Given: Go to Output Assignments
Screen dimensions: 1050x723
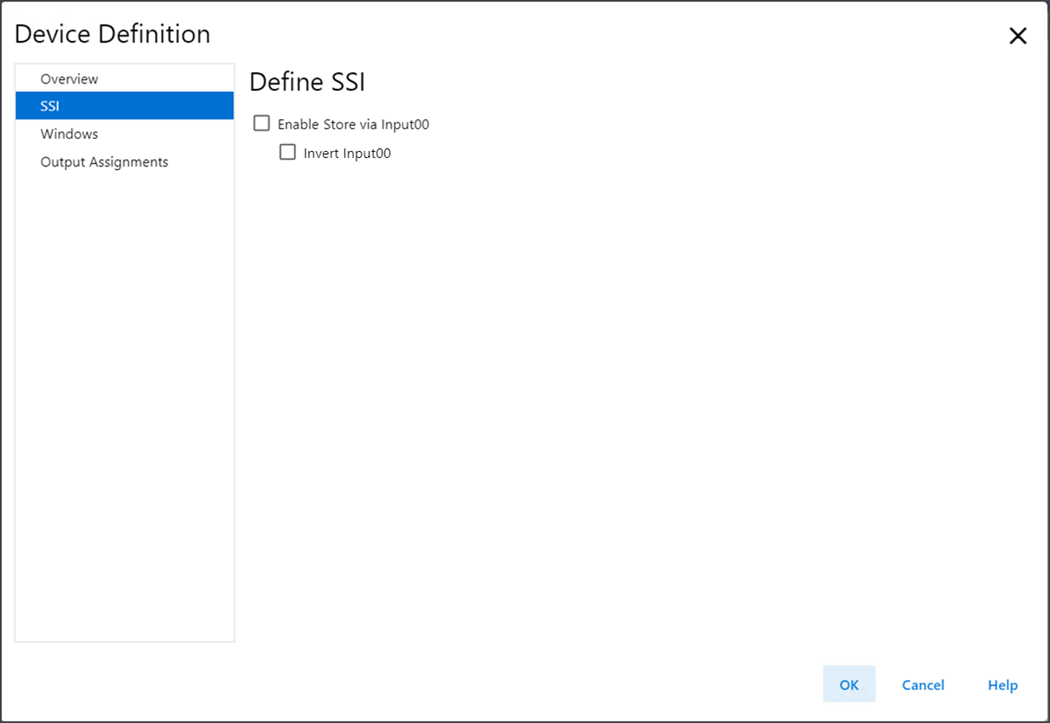Looking at the screenshot, I should click(x=104, y=162).
